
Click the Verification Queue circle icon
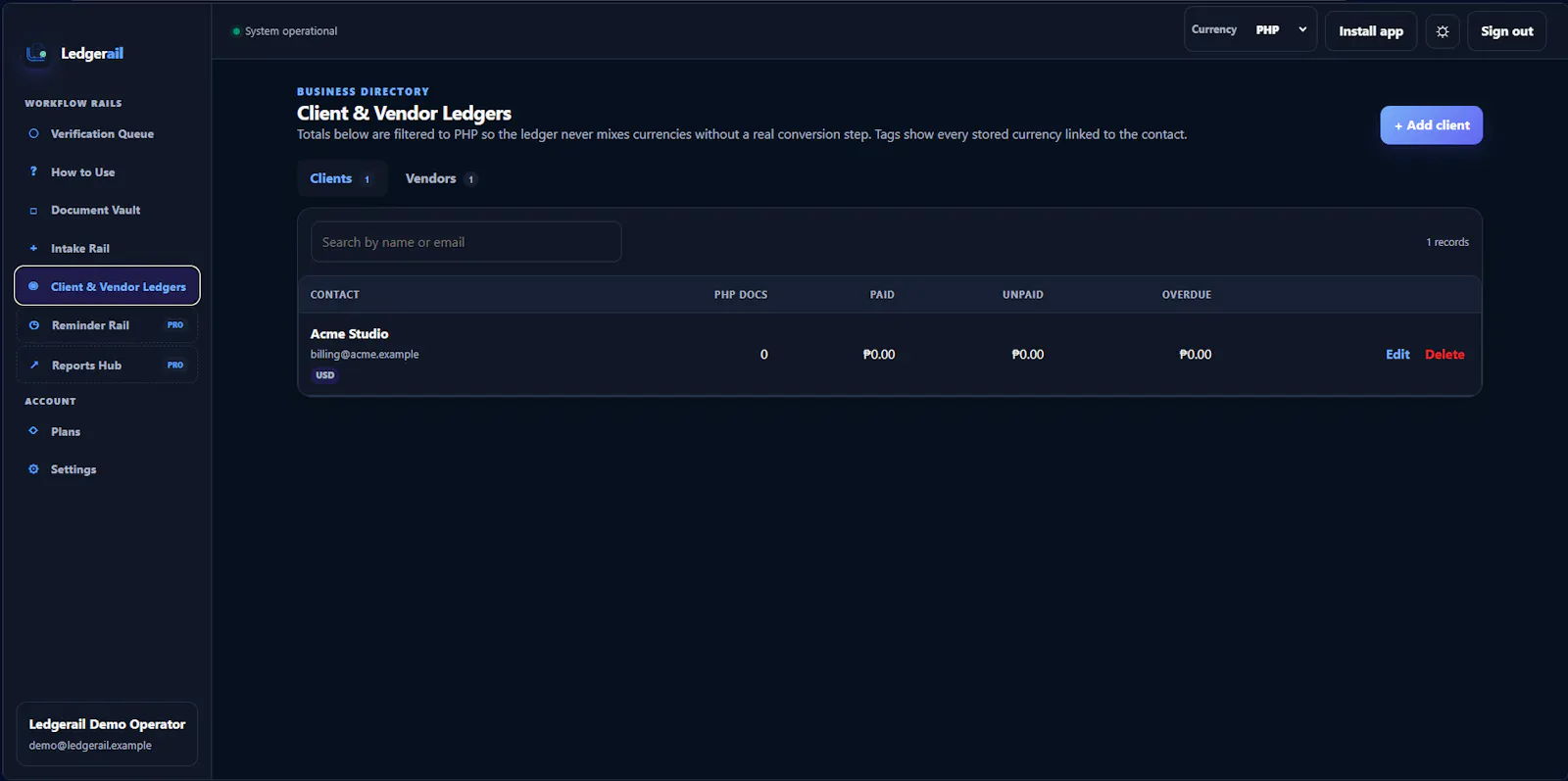(x=33, y=133)
